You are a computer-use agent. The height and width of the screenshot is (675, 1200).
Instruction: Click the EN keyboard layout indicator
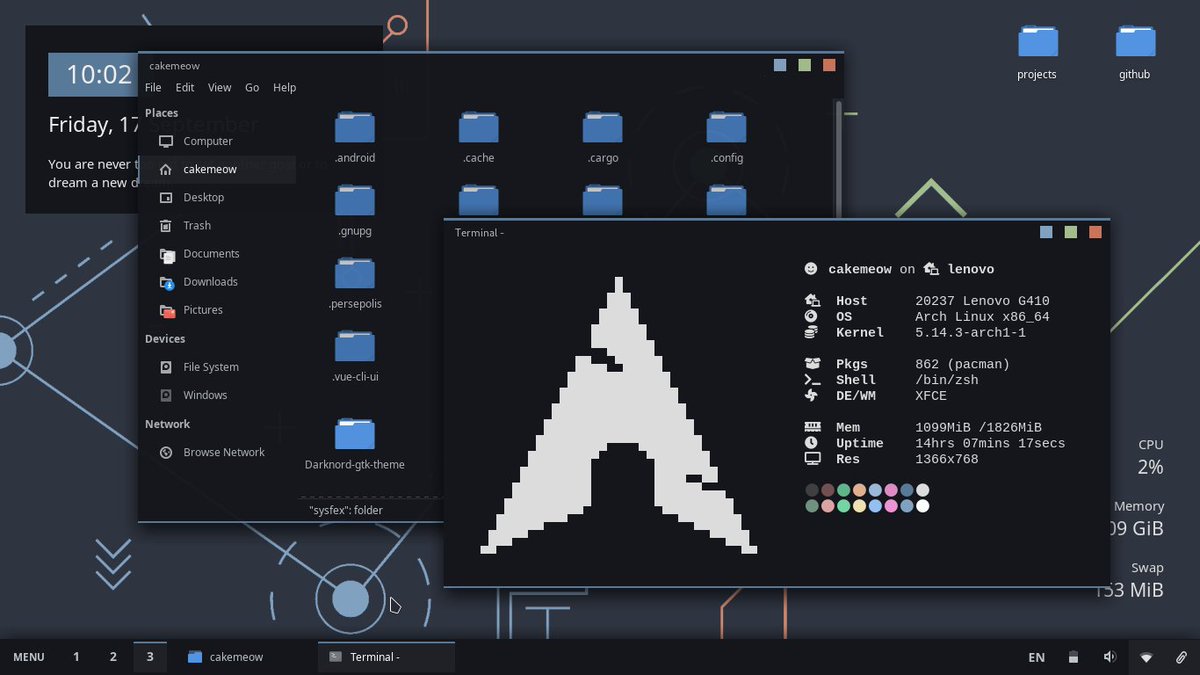(x=1037, y=657)
